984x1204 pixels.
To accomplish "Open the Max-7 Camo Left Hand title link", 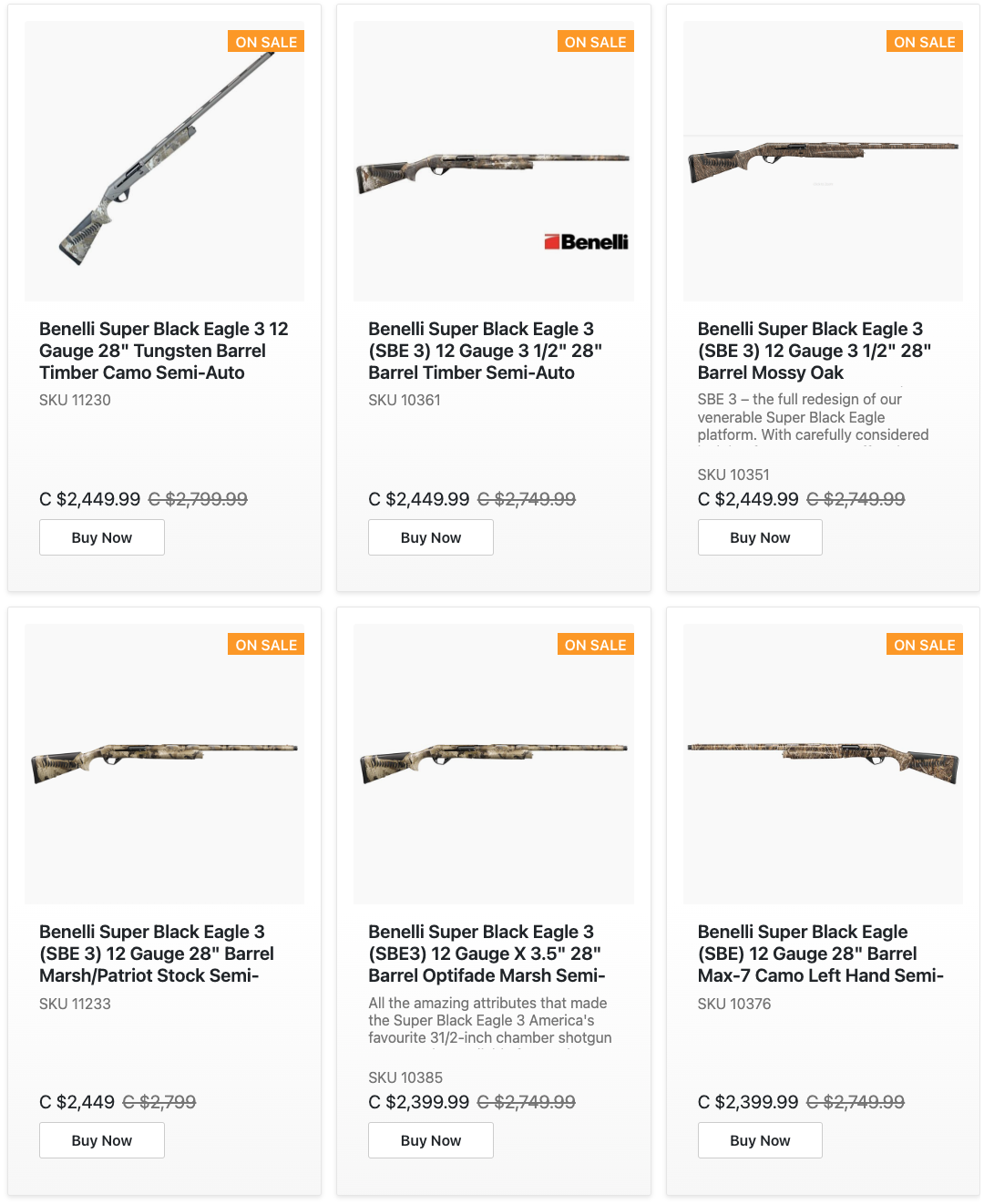I will (819, 954).
